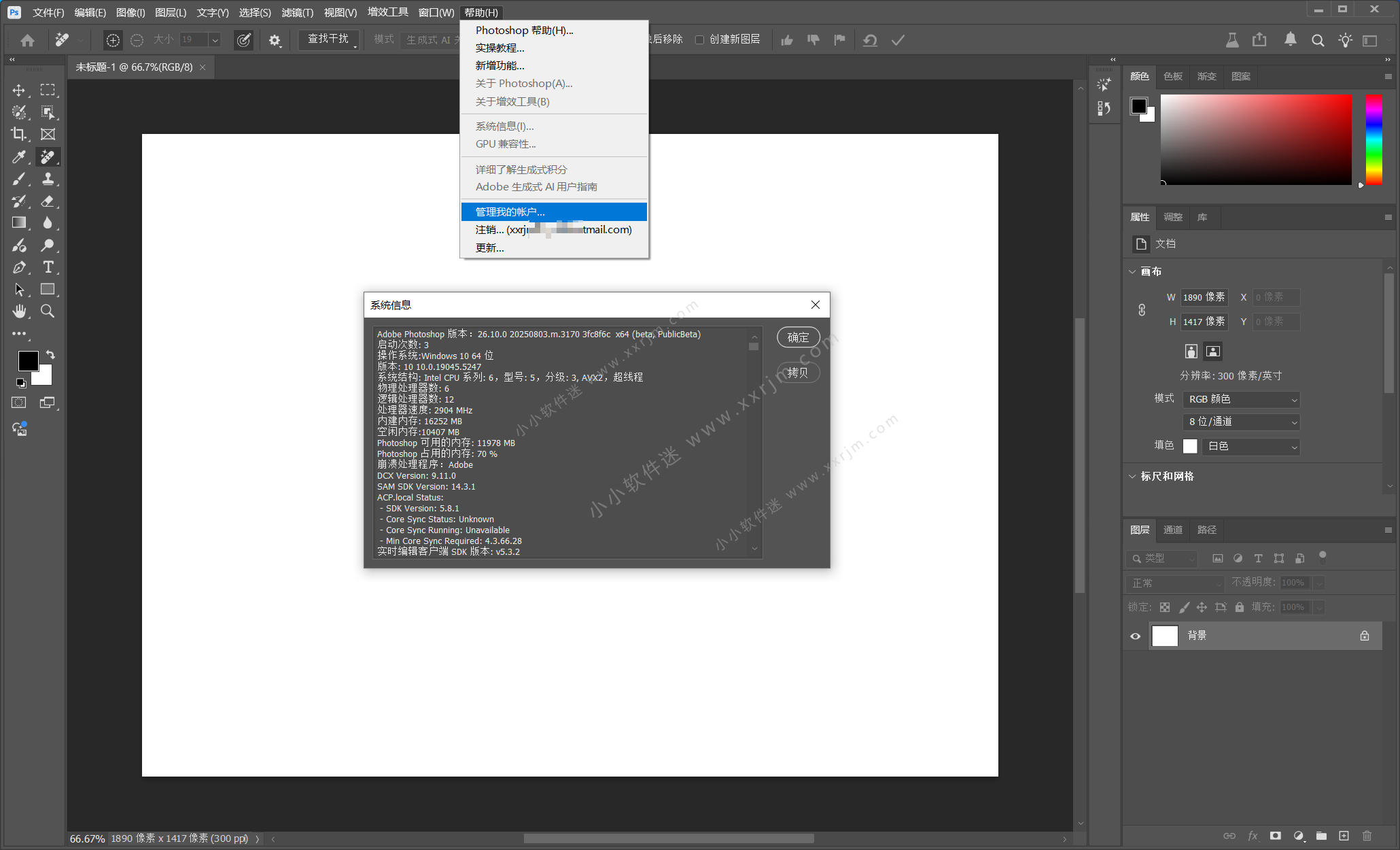
Task: Open the 模式 RGB 颜色 dropdown
Action: [1242, 399]
